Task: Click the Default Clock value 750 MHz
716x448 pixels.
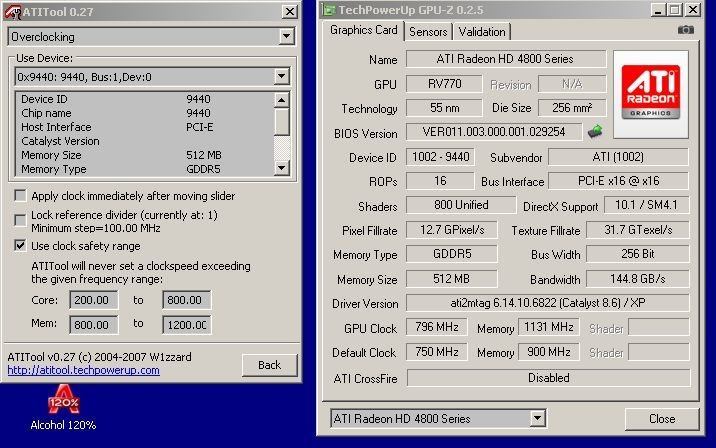Action: [x=437, y=352]
